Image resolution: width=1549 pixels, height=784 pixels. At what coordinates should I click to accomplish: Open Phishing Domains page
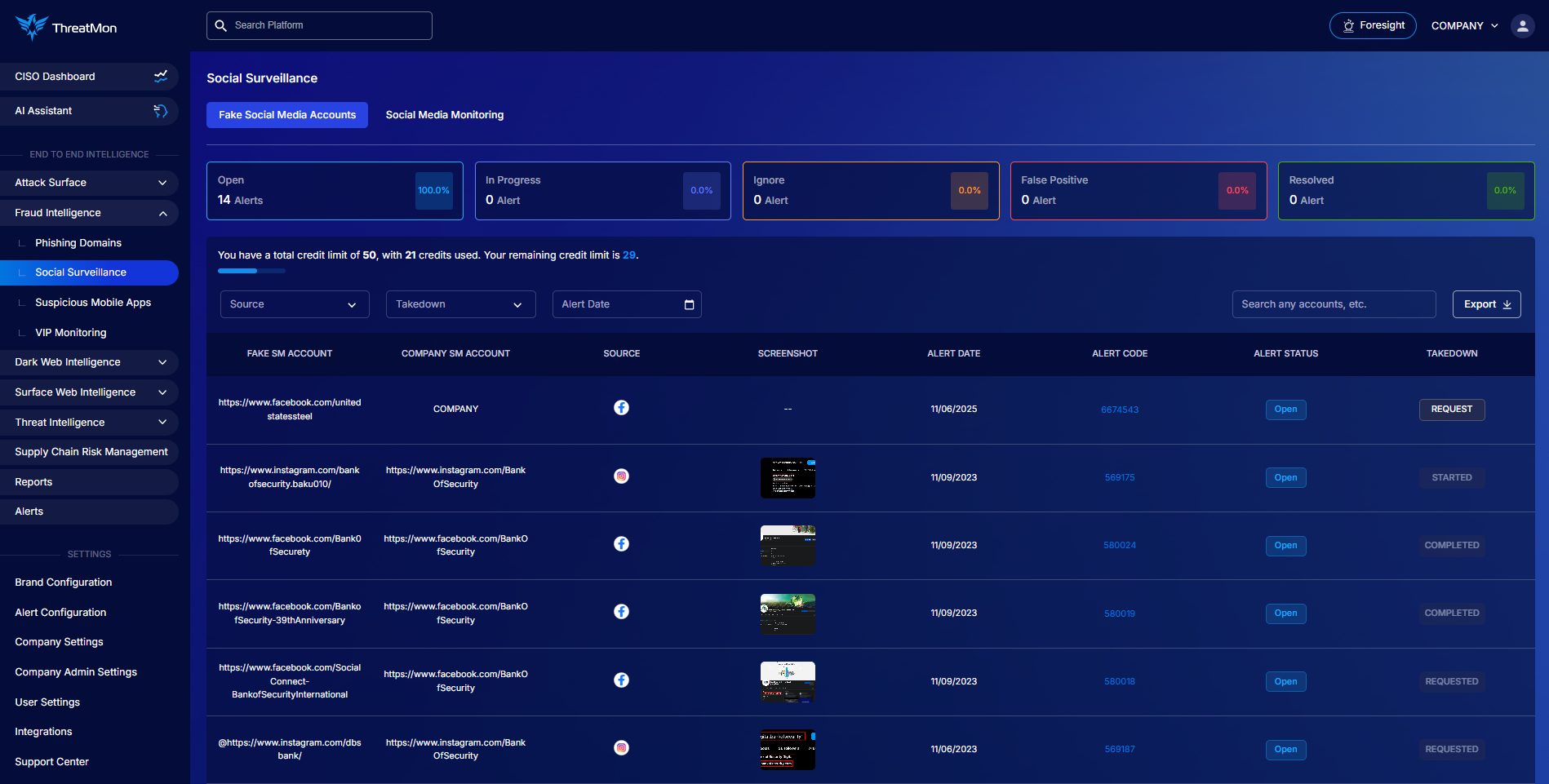78,243
